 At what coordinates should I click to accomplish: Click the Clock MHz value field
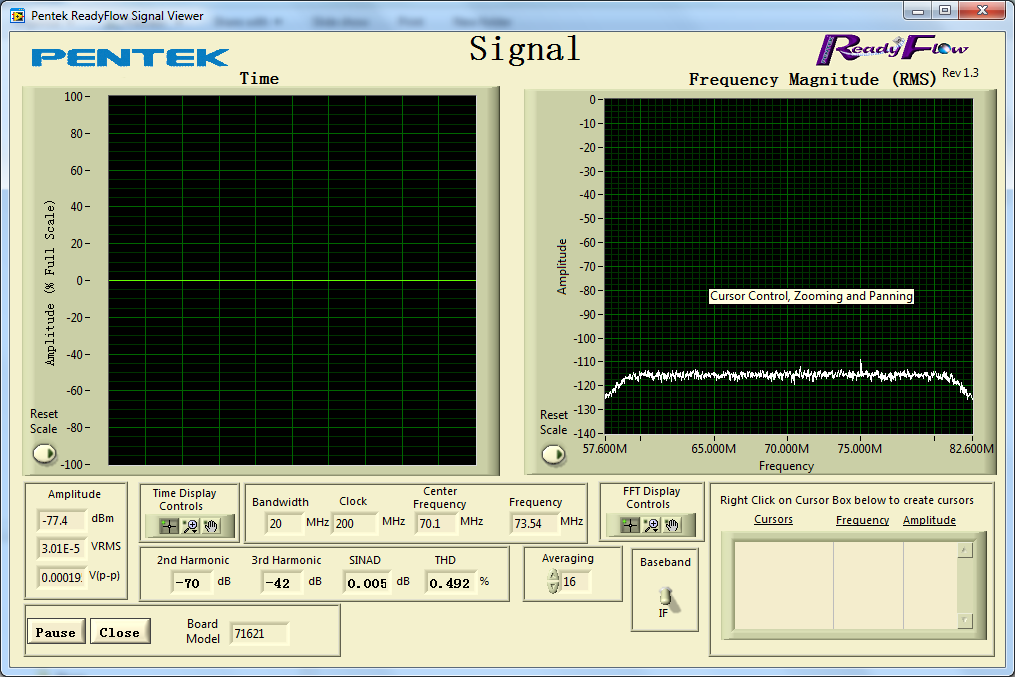(355, 522)
